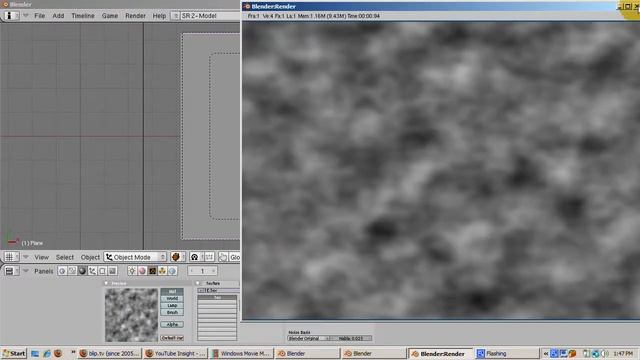Launch Internet Explorer from quick launch
This screenshot has height=360, width=640.
[47, 353]
